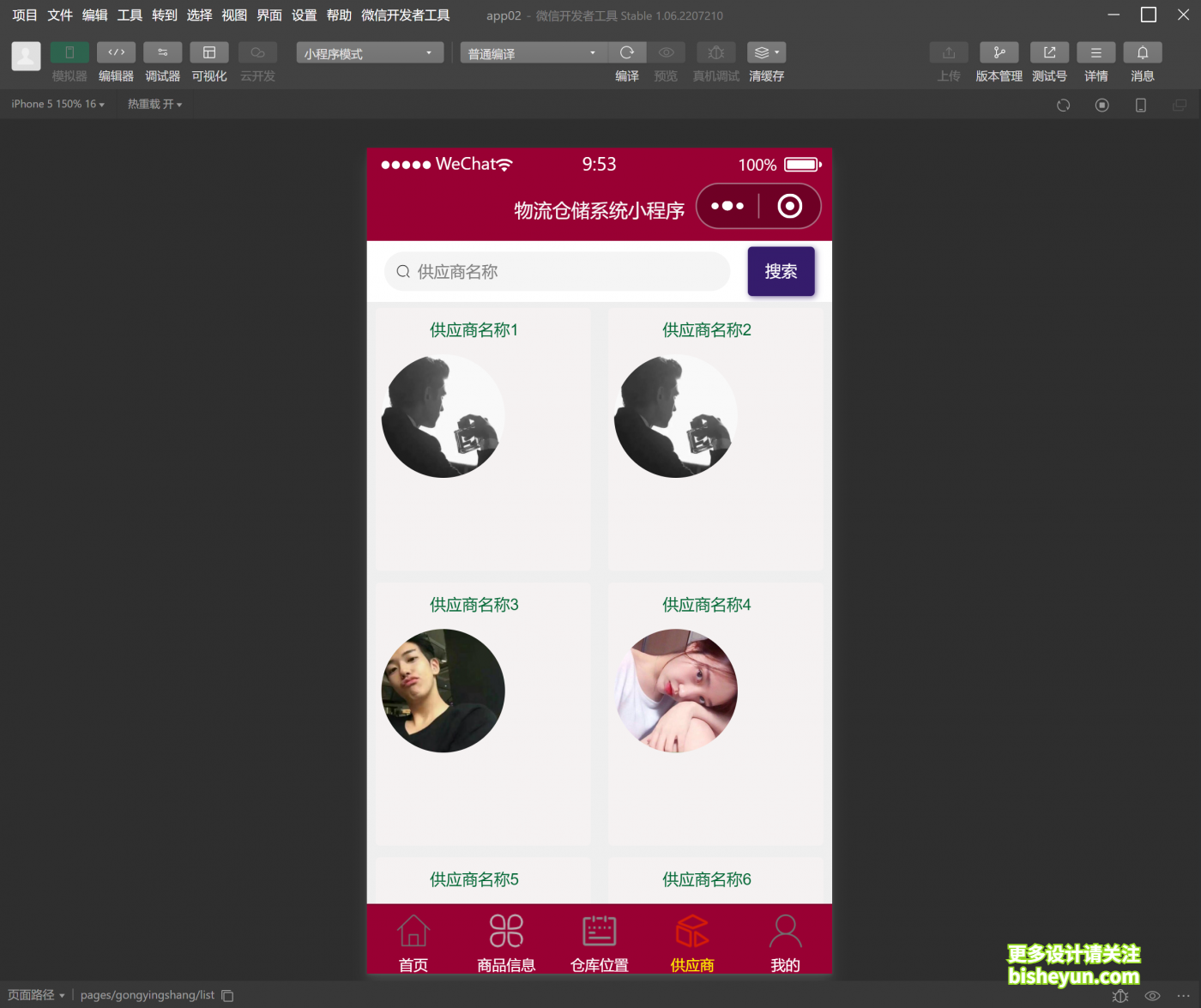Image resolution: width=1201 pixels, height=1008 pixels.
Task: Click the preview eye icon
Action: pos(666,53)
